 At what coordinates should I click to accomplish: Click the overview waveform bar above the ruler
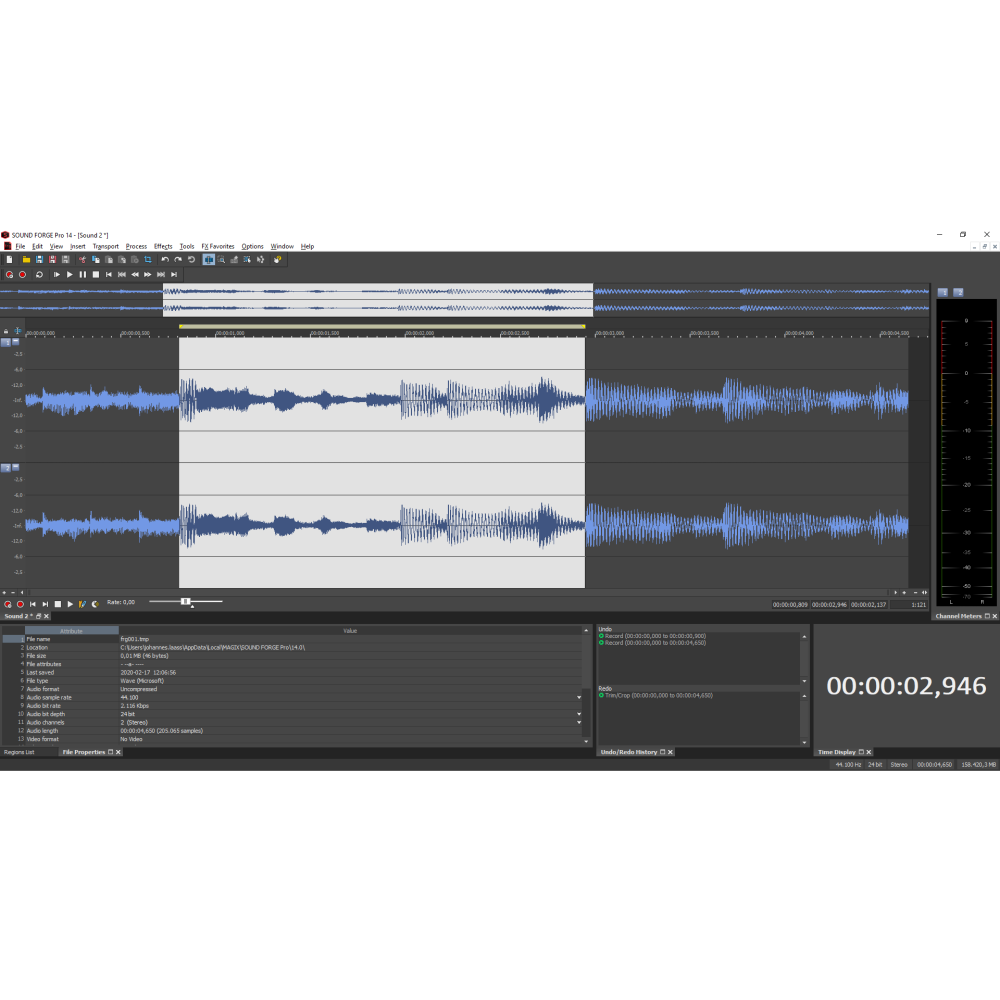pos(464,300)
